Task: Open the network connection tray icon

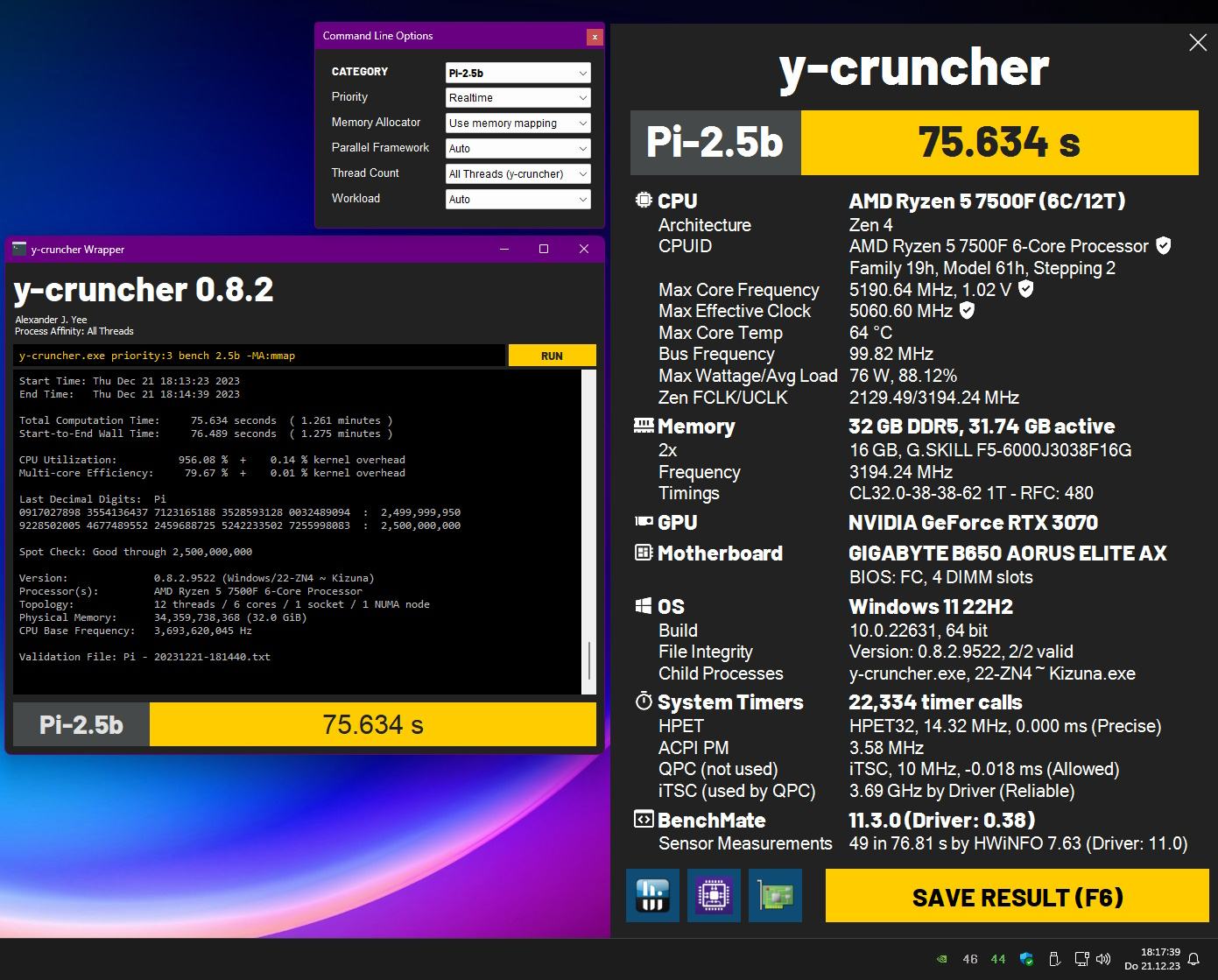Action: point(1082,959)
